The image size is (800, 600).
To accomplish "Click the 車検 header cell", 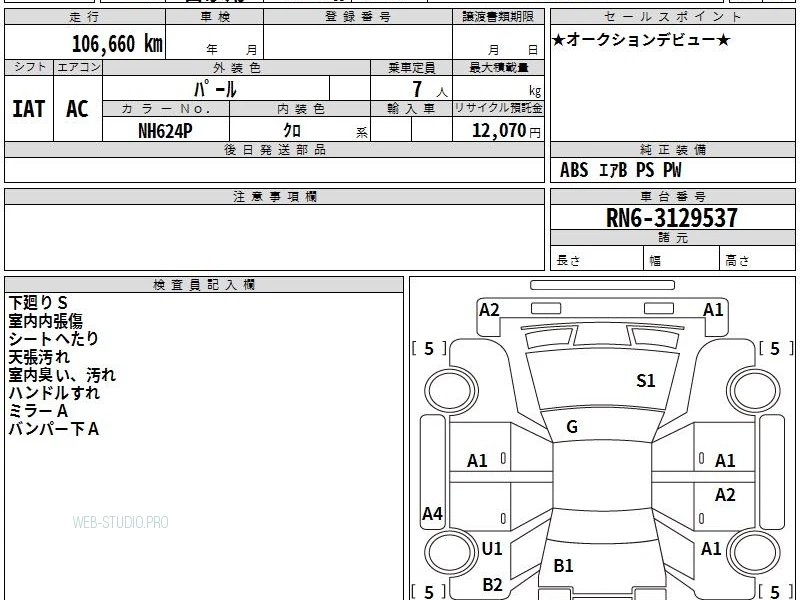I will click(215, 17).
